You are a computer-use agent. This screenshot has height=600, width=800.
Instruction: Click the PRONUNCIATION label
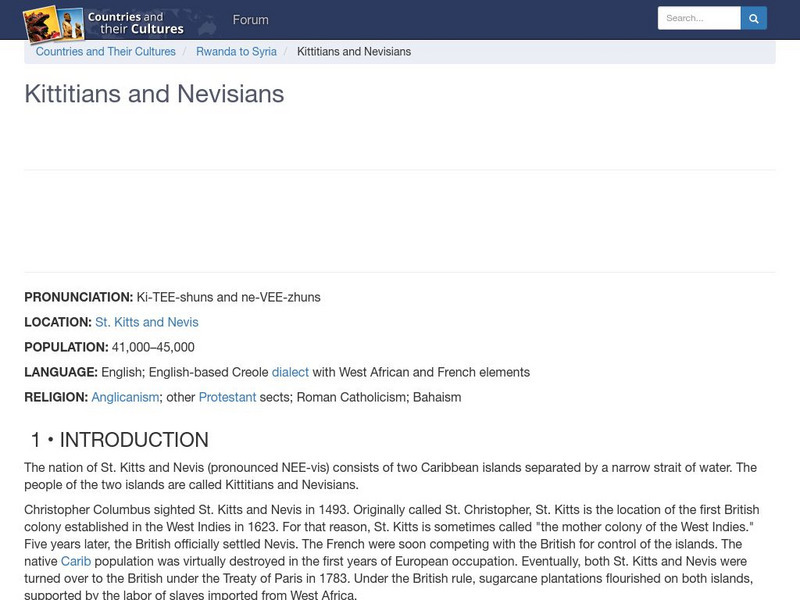coord(79,297)
